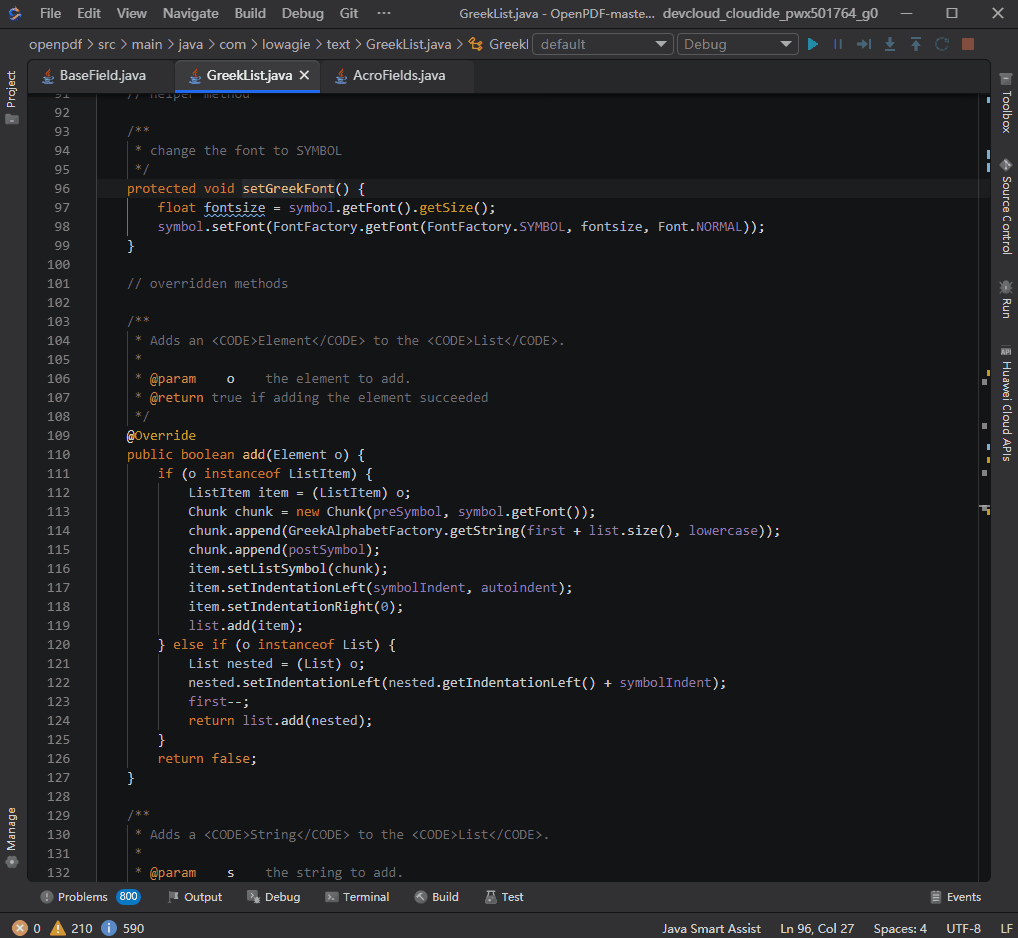The width and height of the screenshot is (1018, 938).
Task: Expand the overflow '...' menu in menu bar
Action: coord(385,13)
